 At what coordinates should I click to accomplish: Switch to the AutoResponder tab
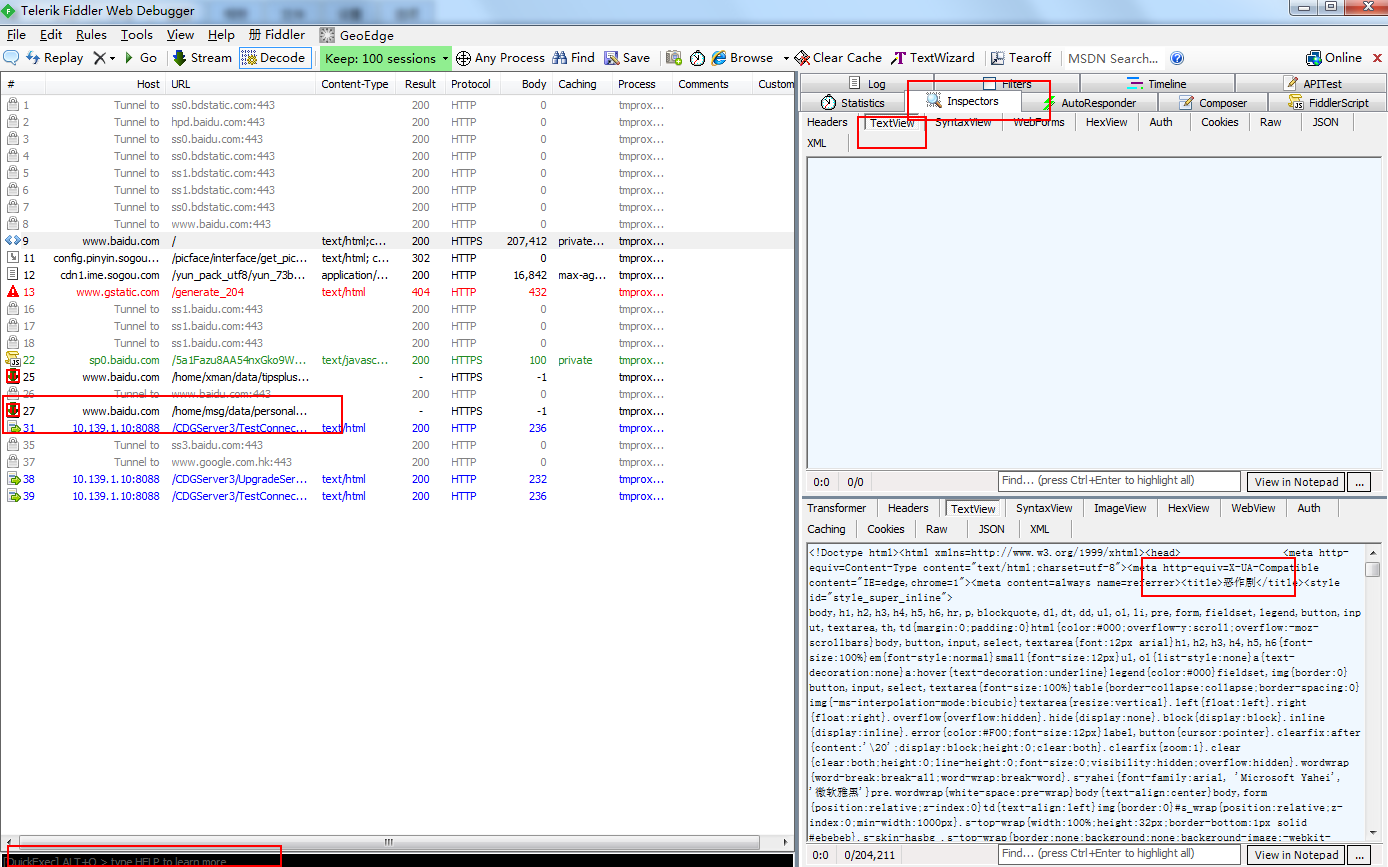[1089, 103]
